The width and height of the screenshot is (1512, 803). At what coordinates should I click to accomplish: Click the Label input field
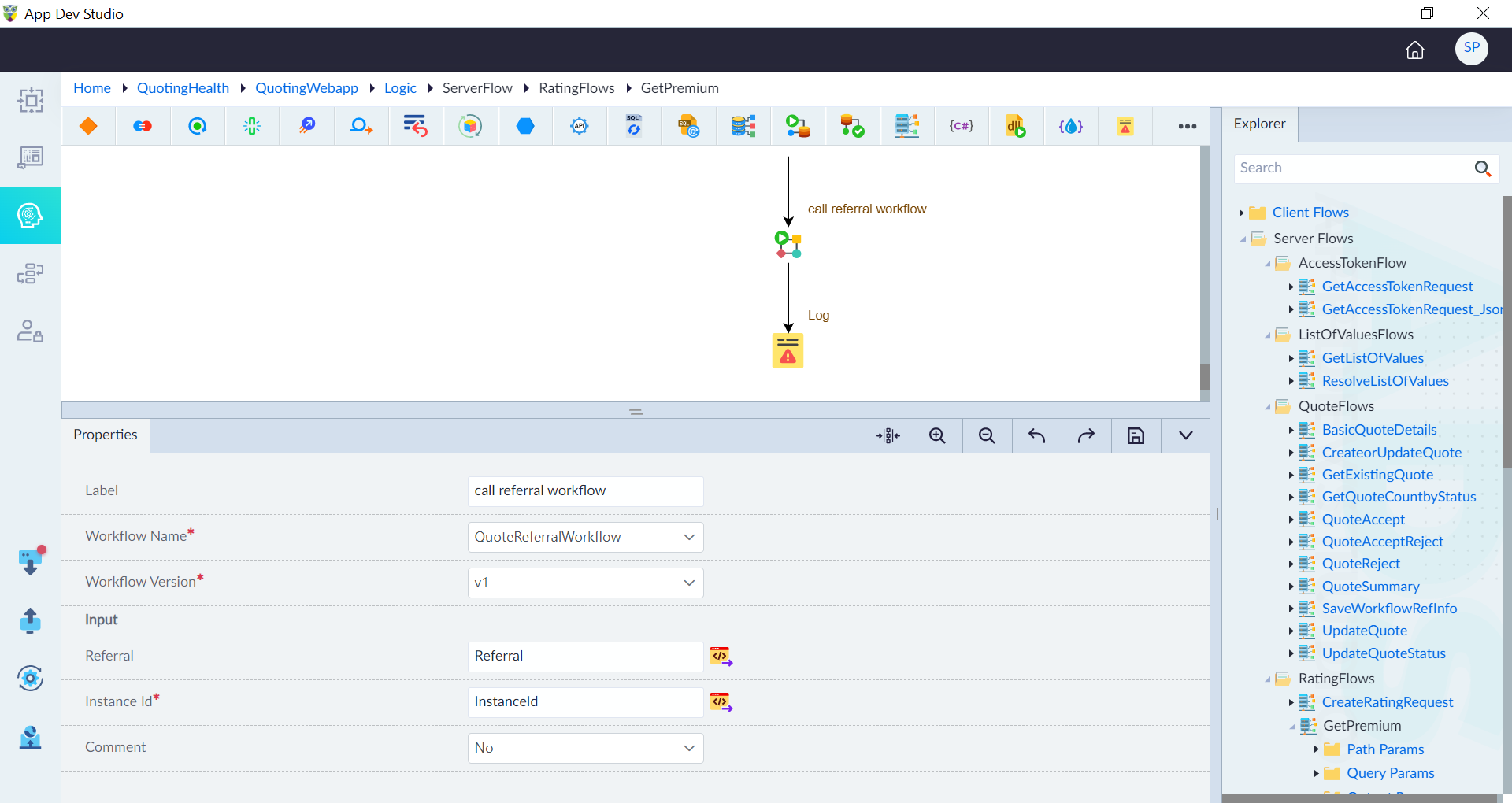(585, 491)
